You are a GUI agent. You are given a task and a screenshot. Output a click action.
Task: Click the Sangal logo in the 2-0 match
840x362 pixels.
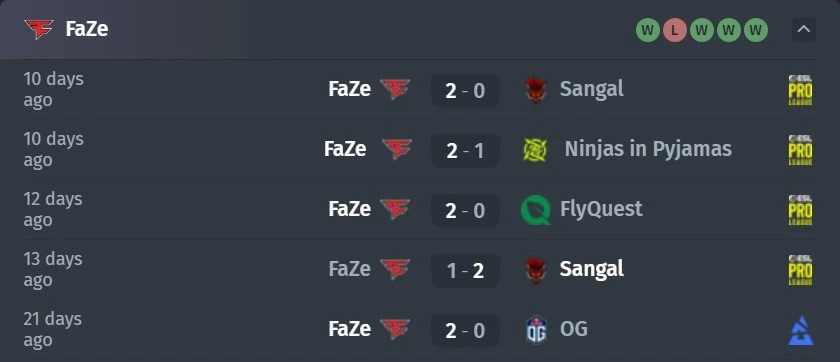click(x=536, y=90)
